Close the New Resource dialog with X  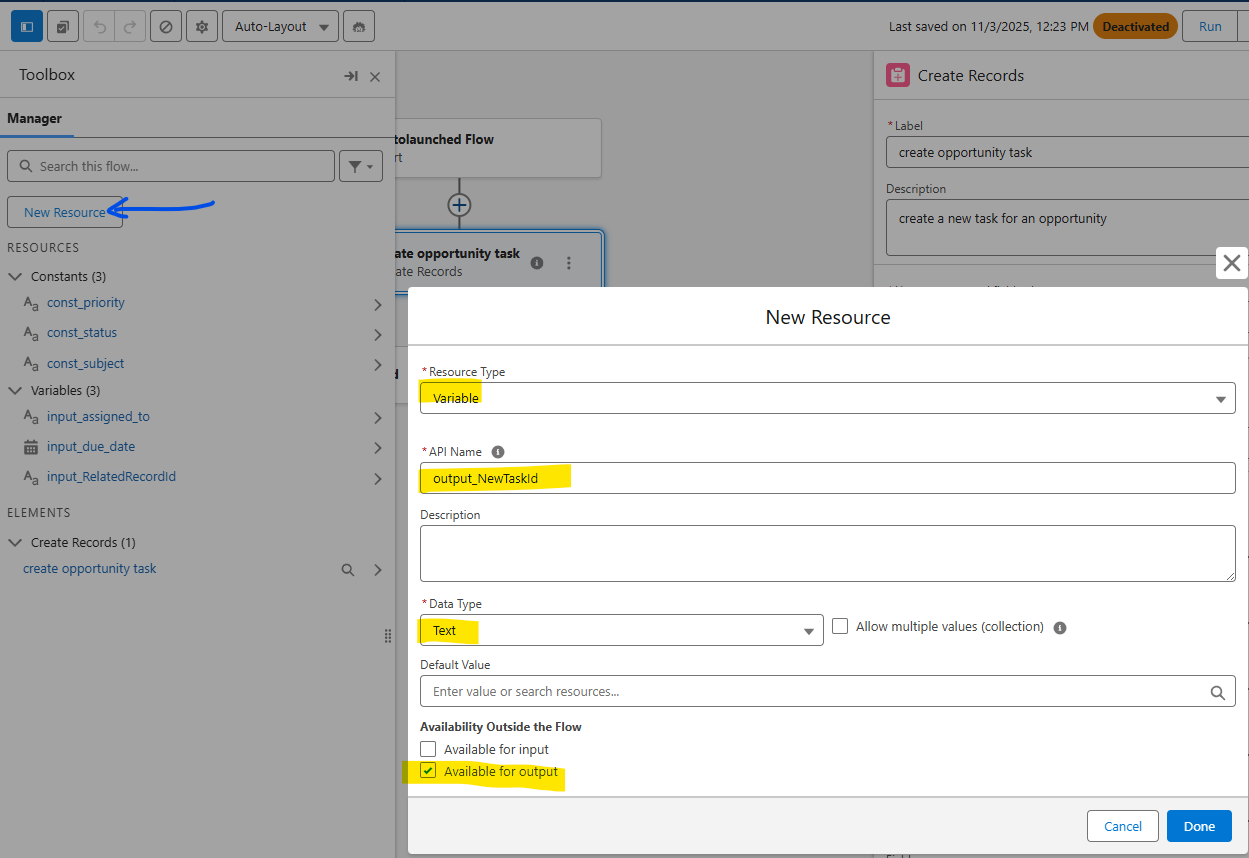tap(1231, 263)
